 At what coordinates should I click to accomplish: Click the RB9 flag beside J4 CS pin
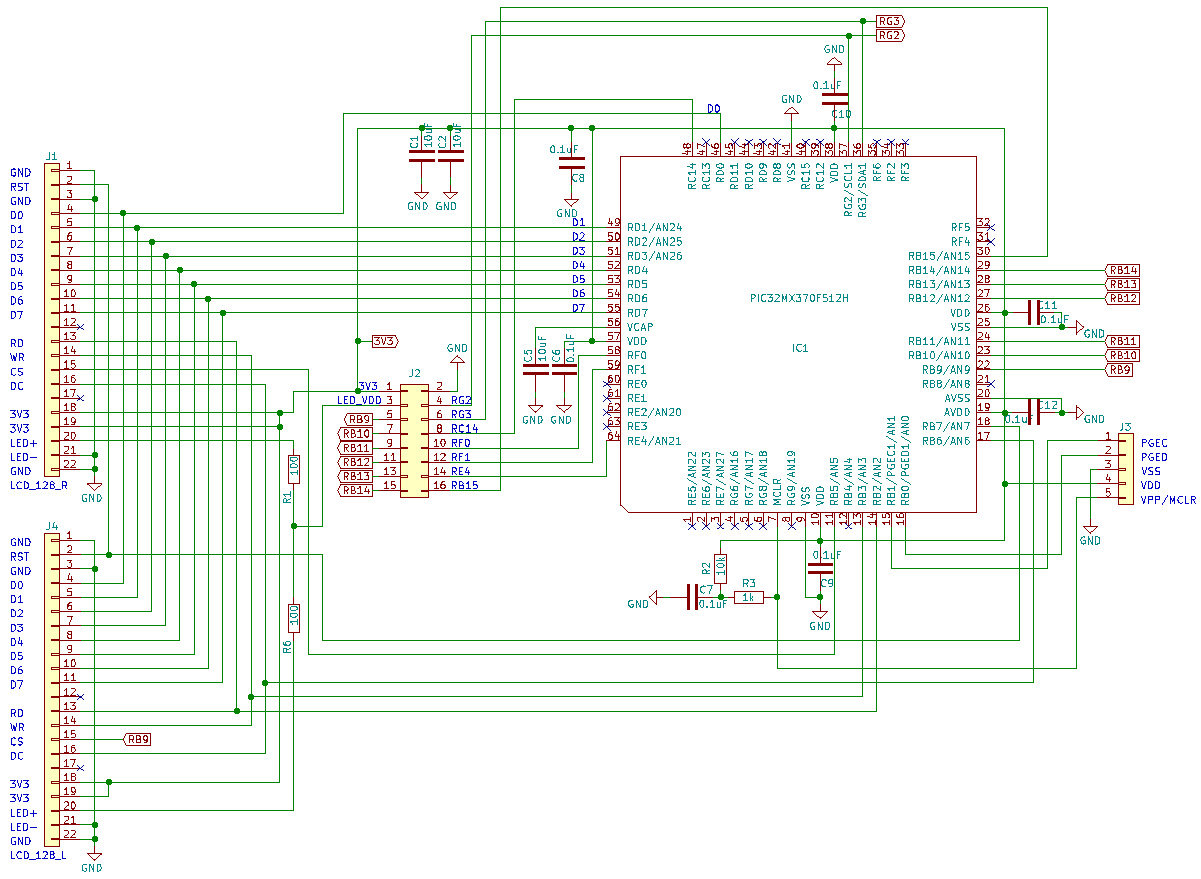coord(138,739)
